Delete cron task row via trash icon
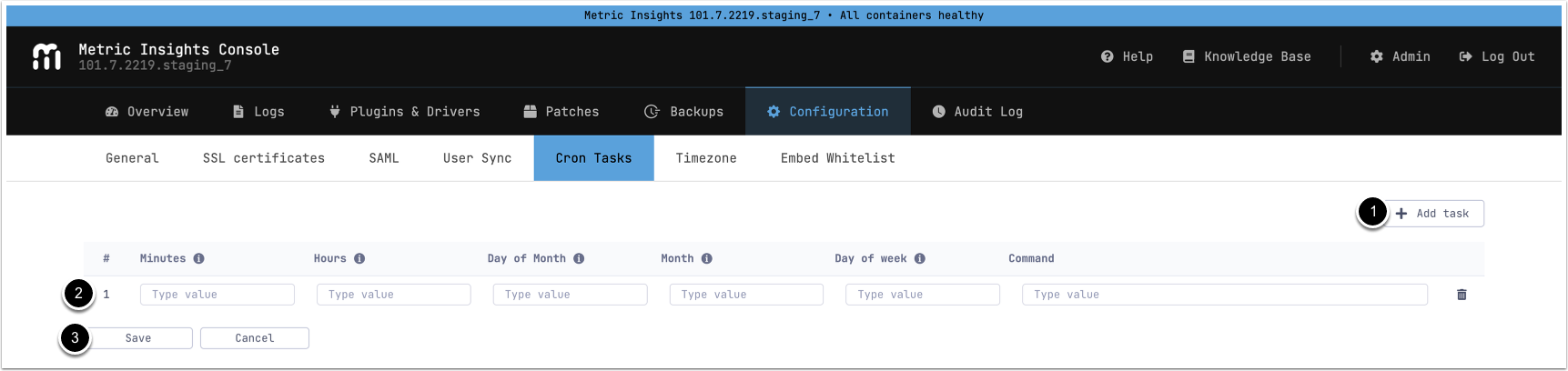Image resolution: width=1568 pixels, height=371 pixels. (x=1462, y=295)
